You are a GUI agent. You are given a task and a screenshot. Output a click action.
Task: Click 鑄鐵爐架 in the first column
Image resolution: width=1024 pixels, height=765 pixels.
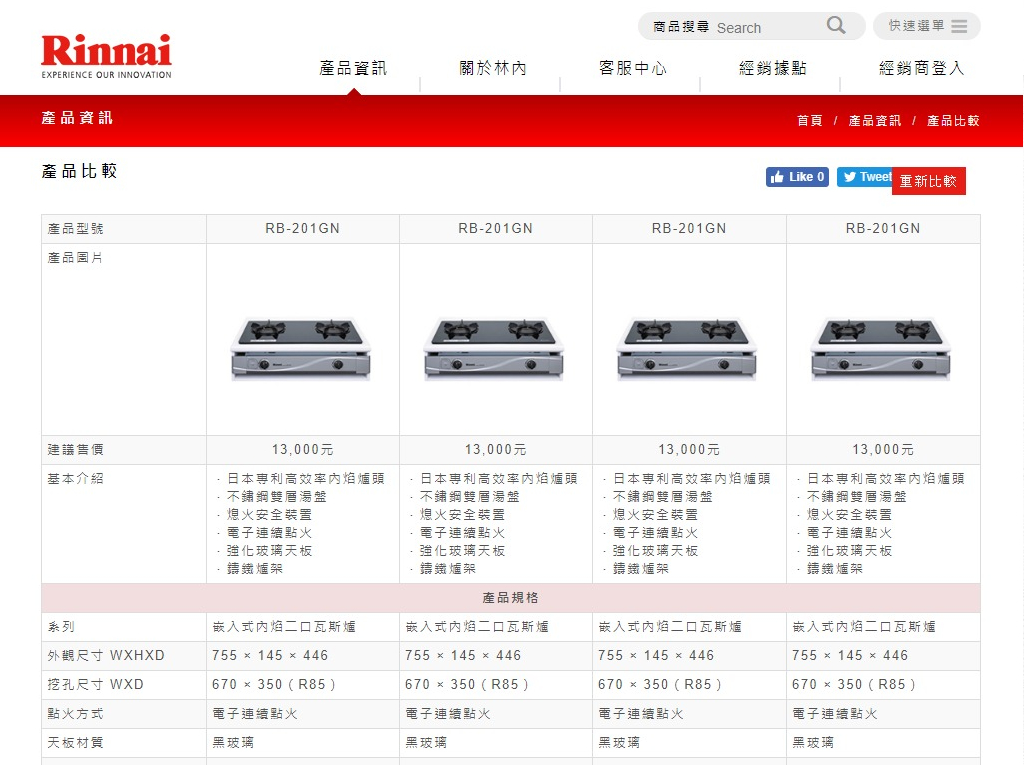[x=255, y=569]
